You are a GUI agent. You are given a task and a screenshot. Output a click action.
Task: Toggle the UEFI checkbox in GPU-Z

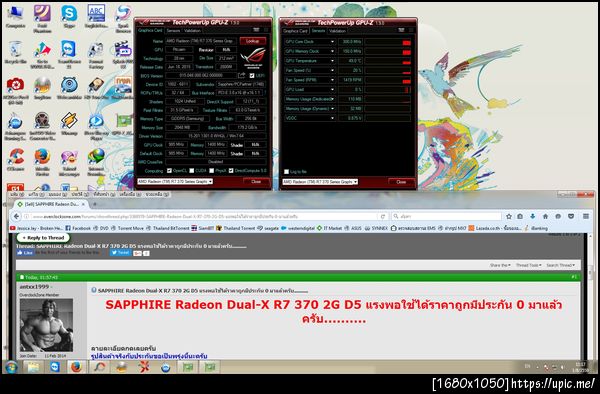(x=252, y=76)
